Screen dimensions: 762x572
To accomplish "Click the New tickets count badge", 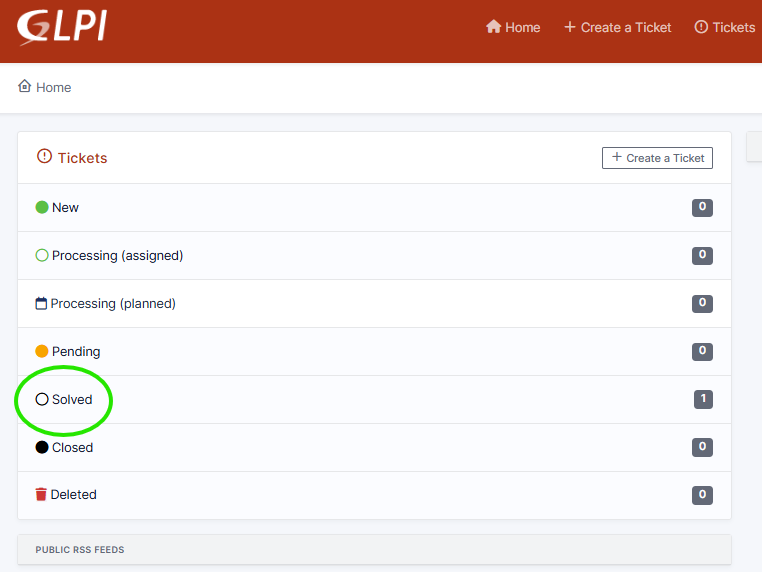I will pyautogui.click(x=702, y=208).
